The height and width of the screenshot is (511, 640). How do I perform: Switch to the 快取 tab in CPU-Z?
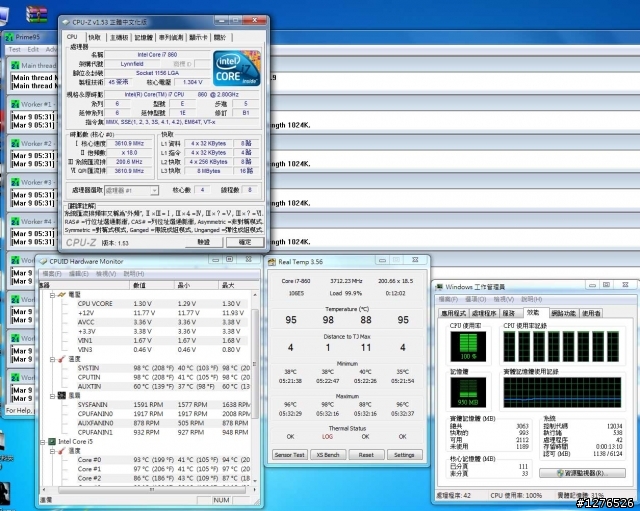point(94,38)
